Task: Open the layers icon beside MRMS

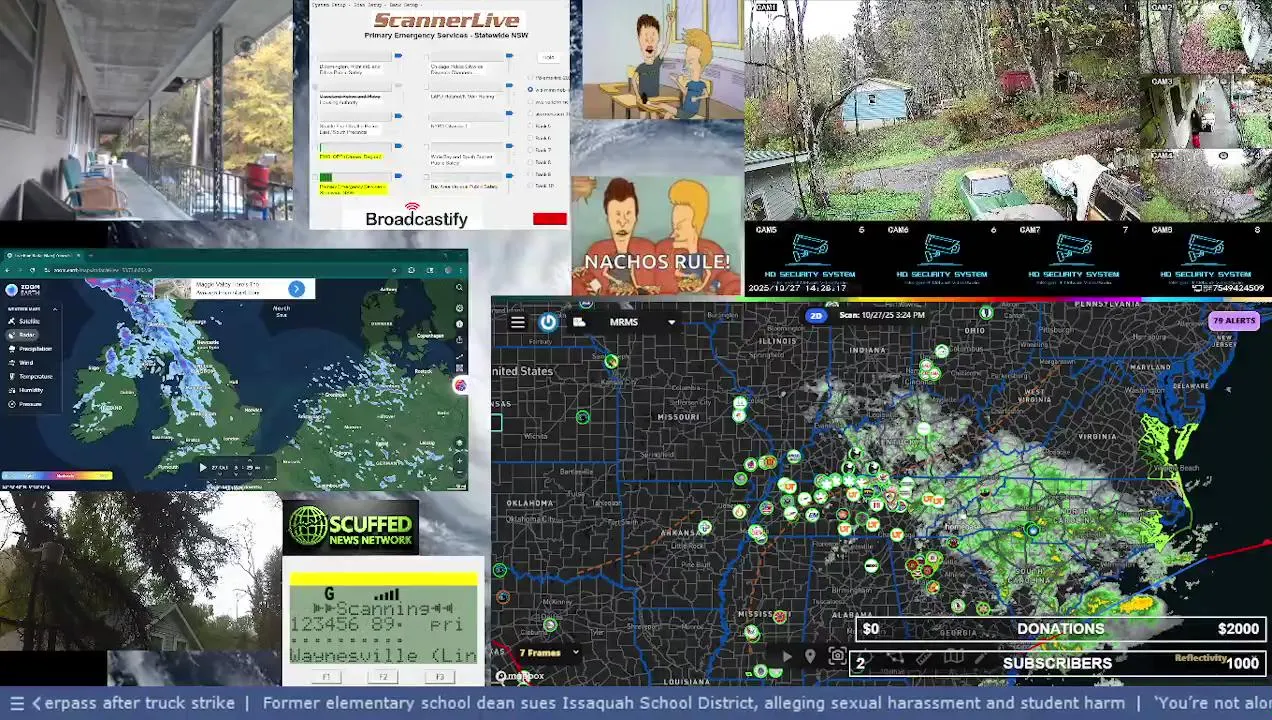Action: pyautogui.click(x=579, y=322)
